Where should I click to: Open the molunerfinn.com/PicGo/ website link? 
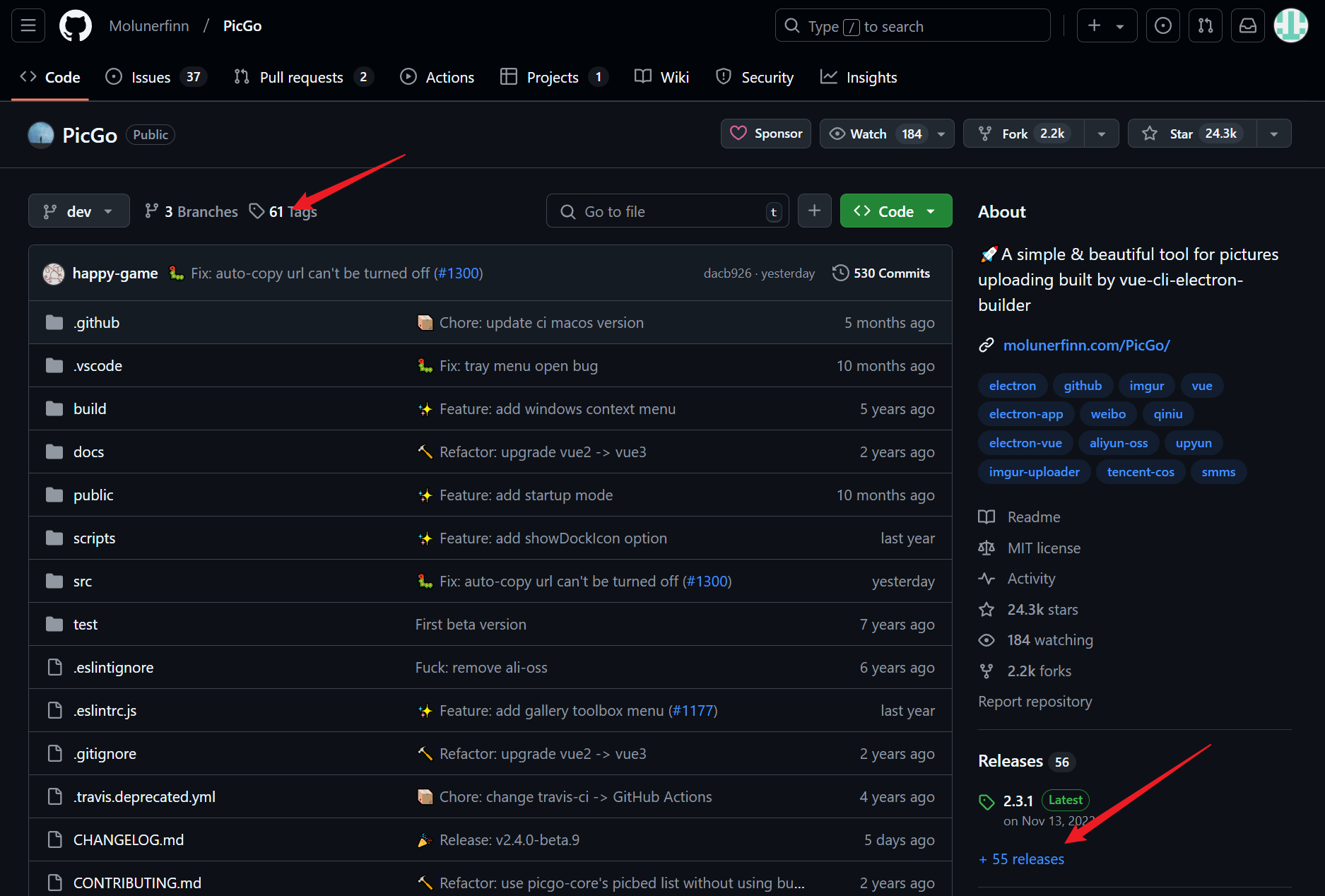pyautogui.click(x=1086, y=345)
